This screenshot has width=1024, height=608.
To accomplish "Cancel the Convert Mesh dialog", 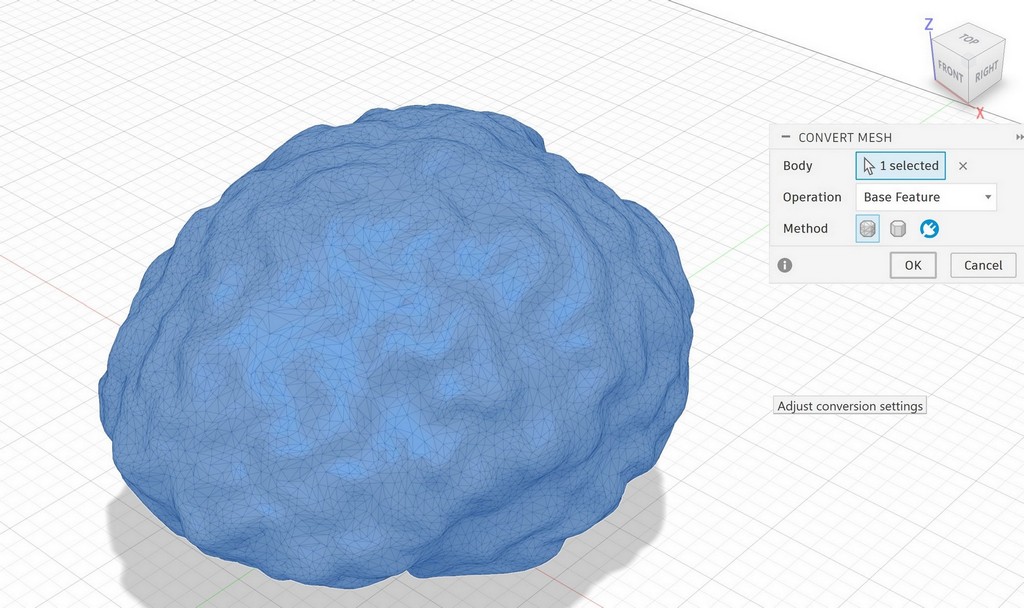I will (983, 265).
